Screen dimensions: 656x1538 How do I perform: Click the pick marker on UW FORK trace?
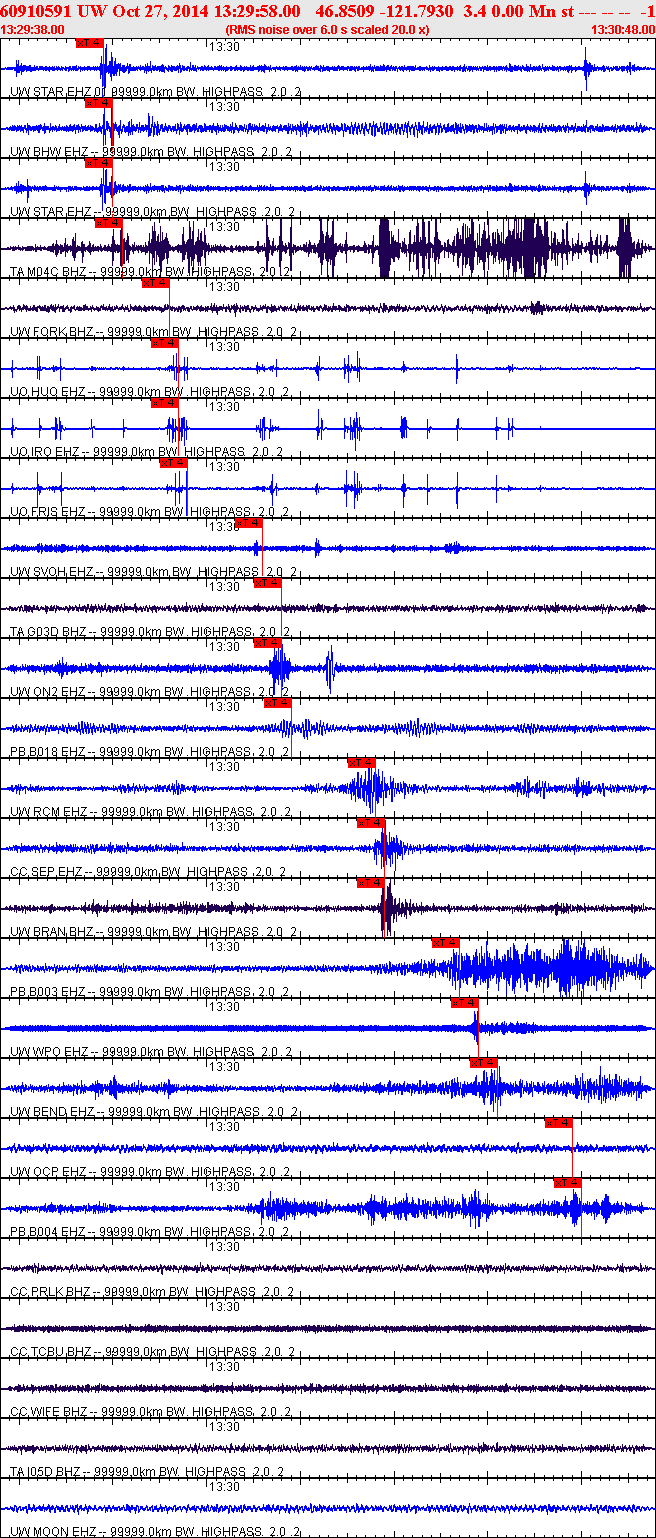(x=156, y=283)
